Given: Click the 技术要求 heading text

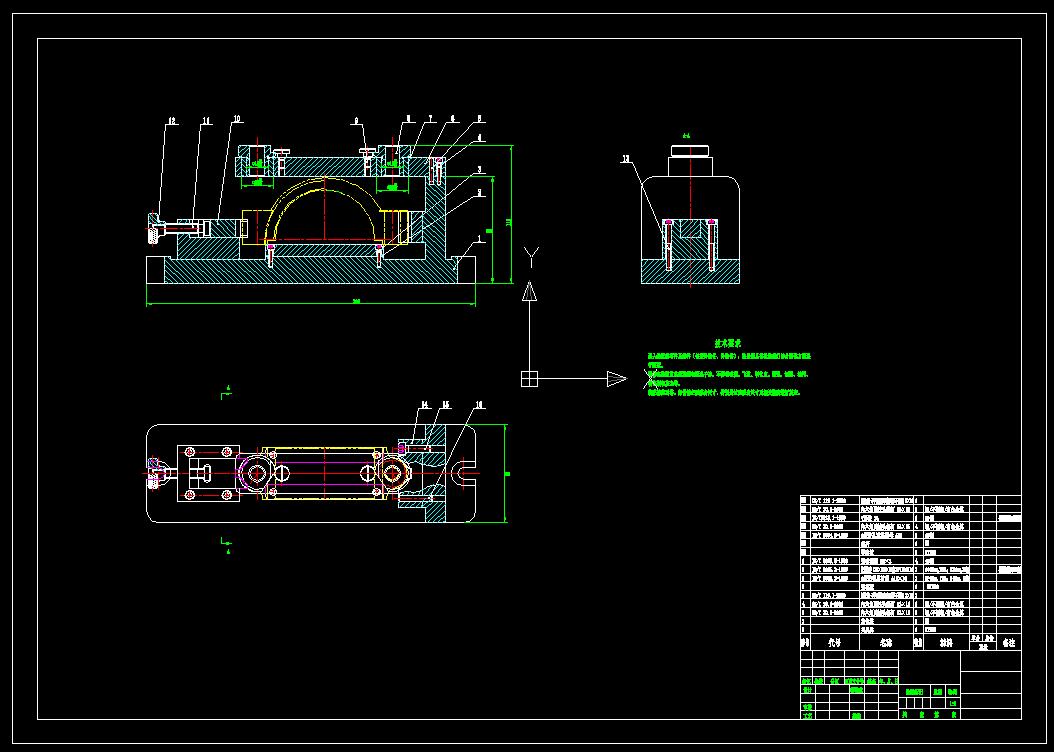Looking at the screenshot, I should pyautogui.click(x=727, y=343).
